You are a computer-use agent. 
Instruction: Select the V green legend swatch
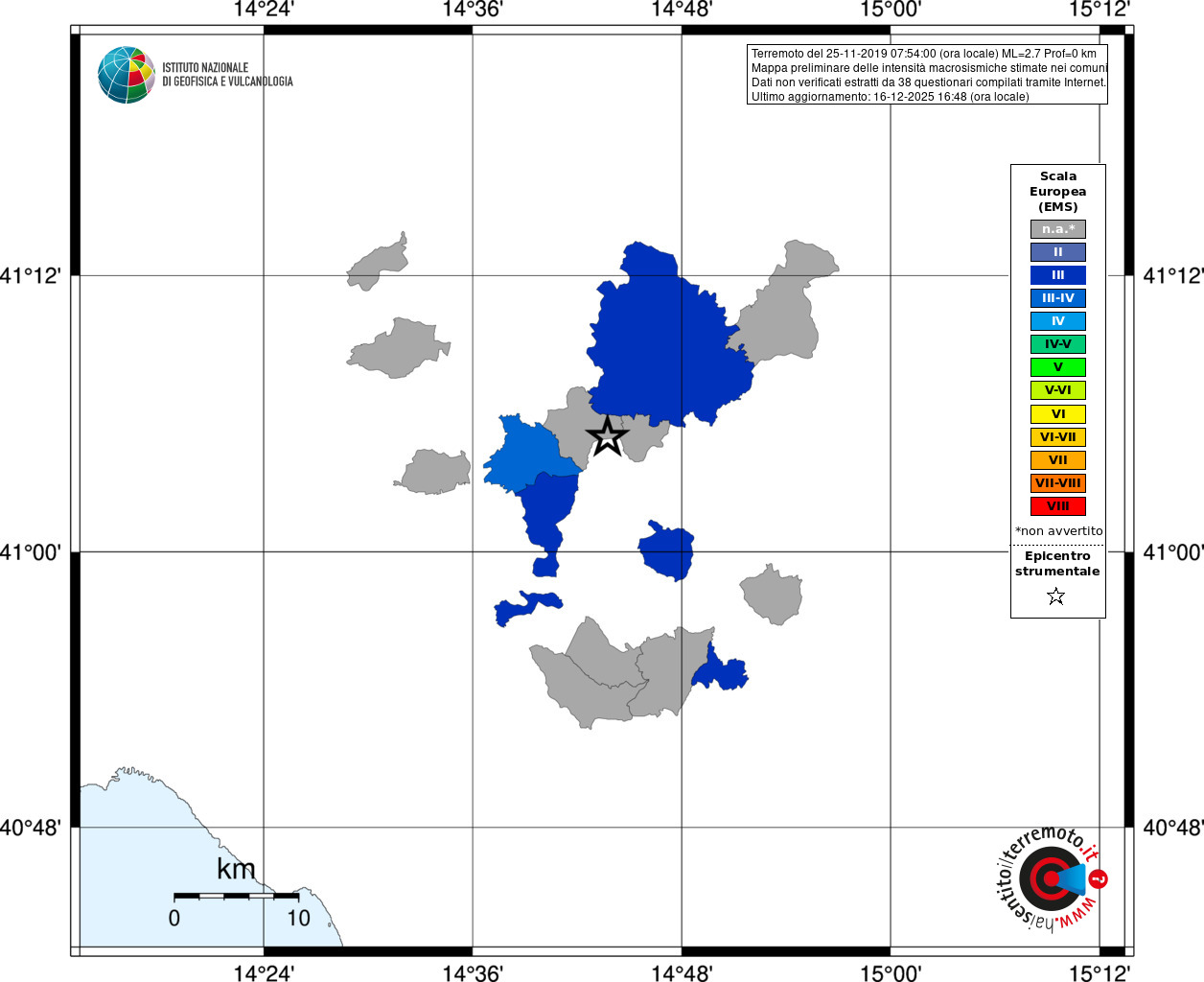(1058, 367)
